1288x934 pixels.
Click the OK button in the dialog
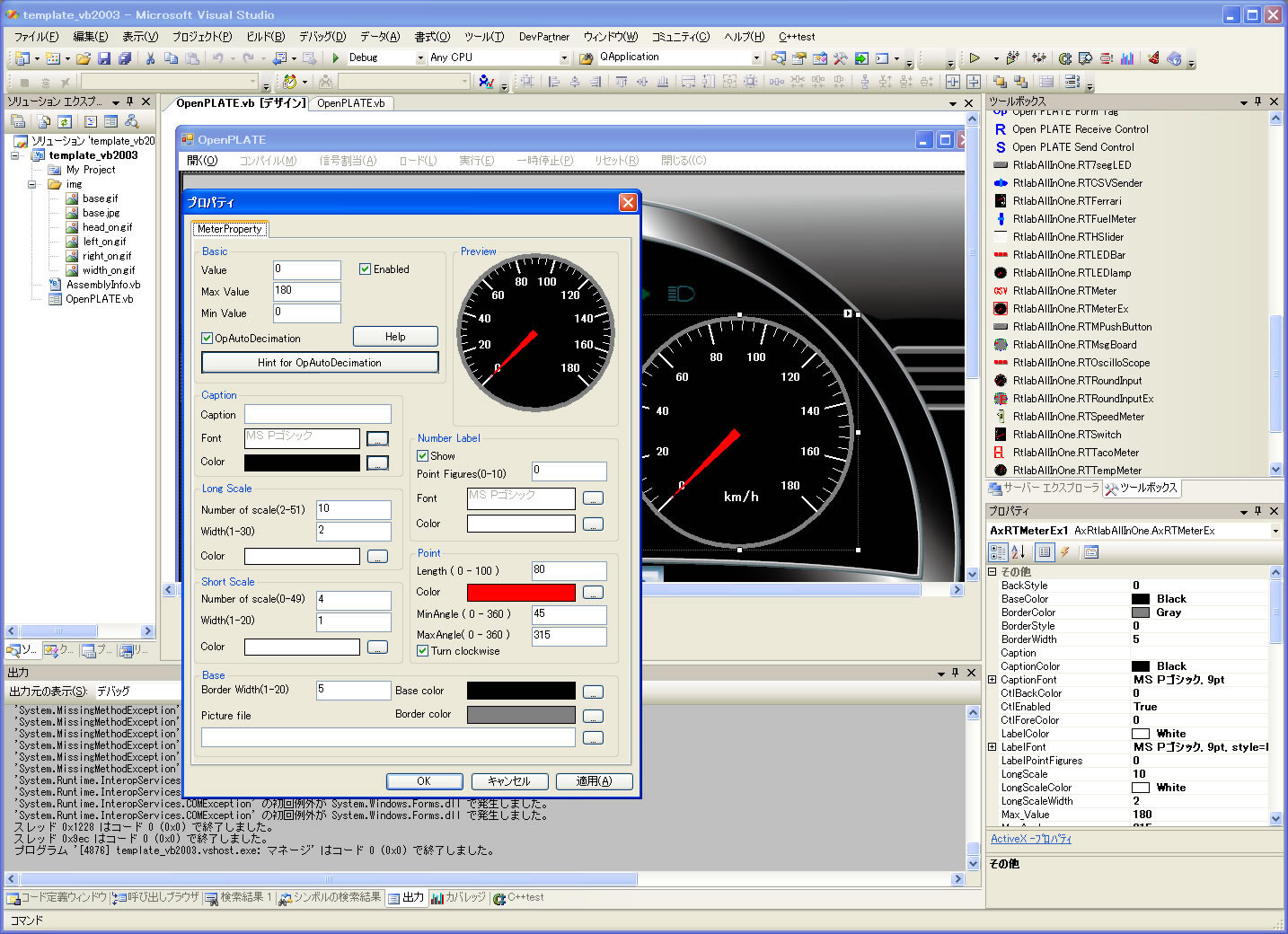pyautogui.click(x=424, y=781)
